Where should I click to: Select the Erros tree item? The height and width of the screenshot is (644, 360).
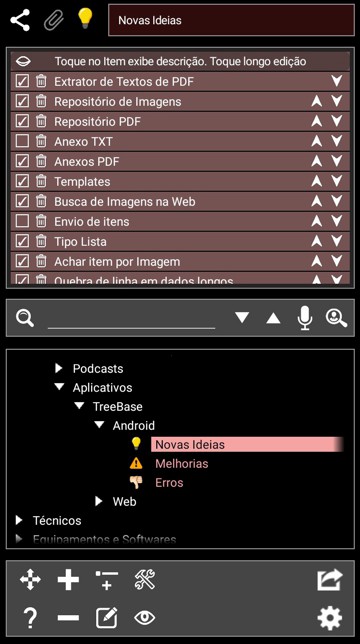pos(169,483)
